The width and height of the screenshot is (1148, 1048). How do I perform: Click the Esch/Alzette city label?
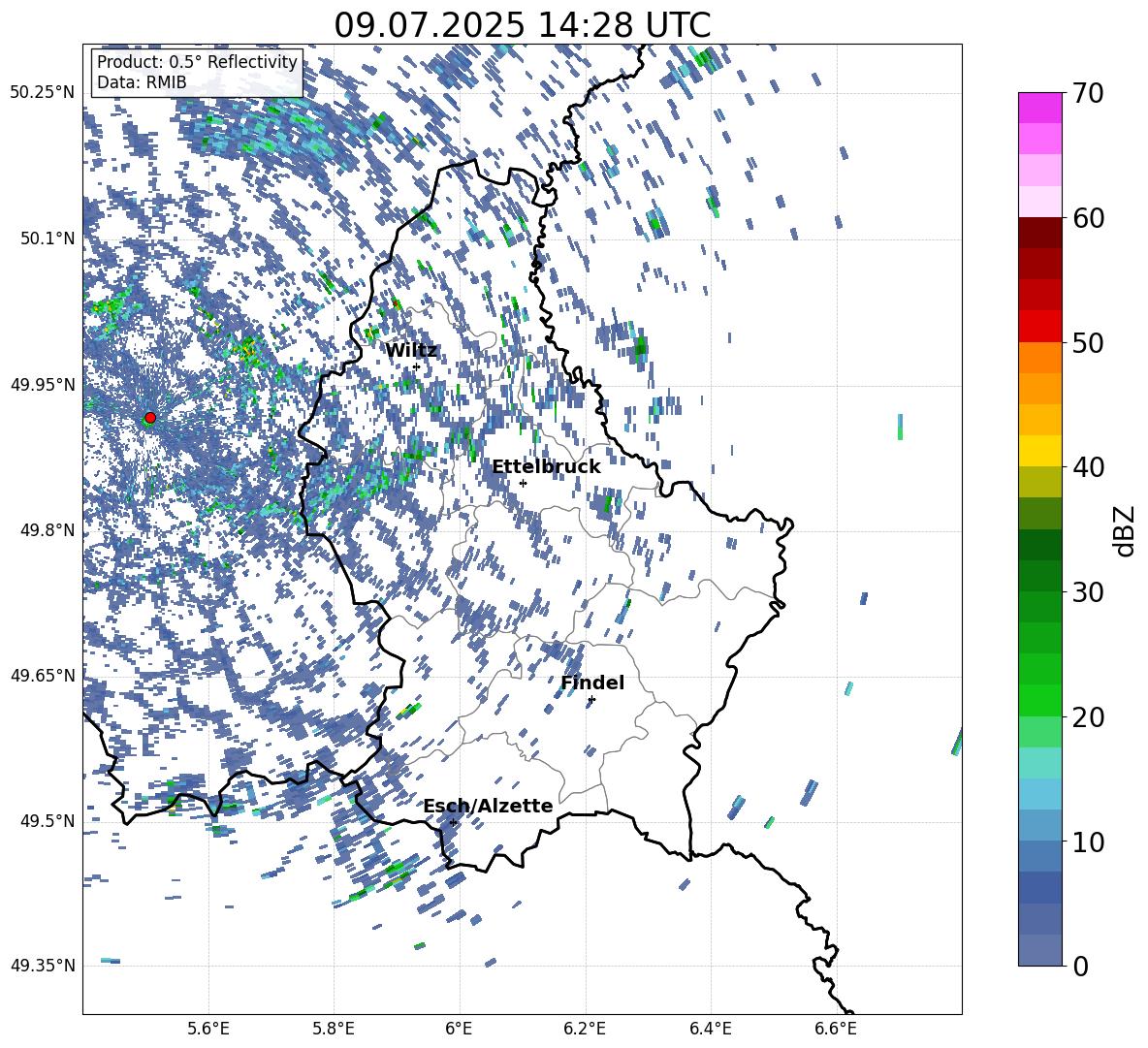point(488,806)
